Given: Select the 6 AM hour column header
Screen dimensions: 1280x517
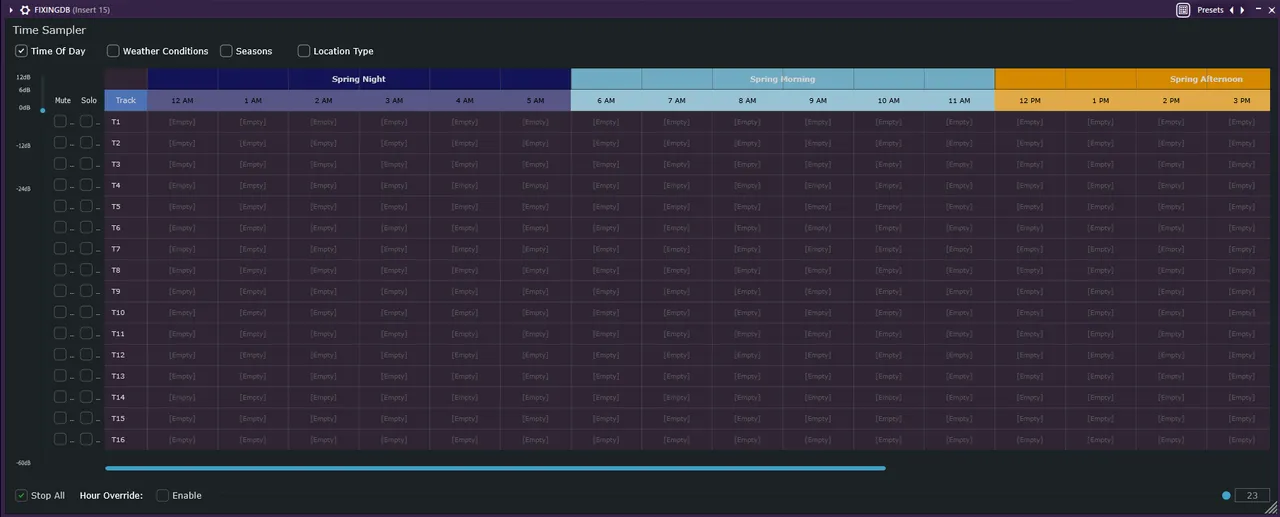Looking at the screenshot, I should pyautogui.click(x=606, y=100).
